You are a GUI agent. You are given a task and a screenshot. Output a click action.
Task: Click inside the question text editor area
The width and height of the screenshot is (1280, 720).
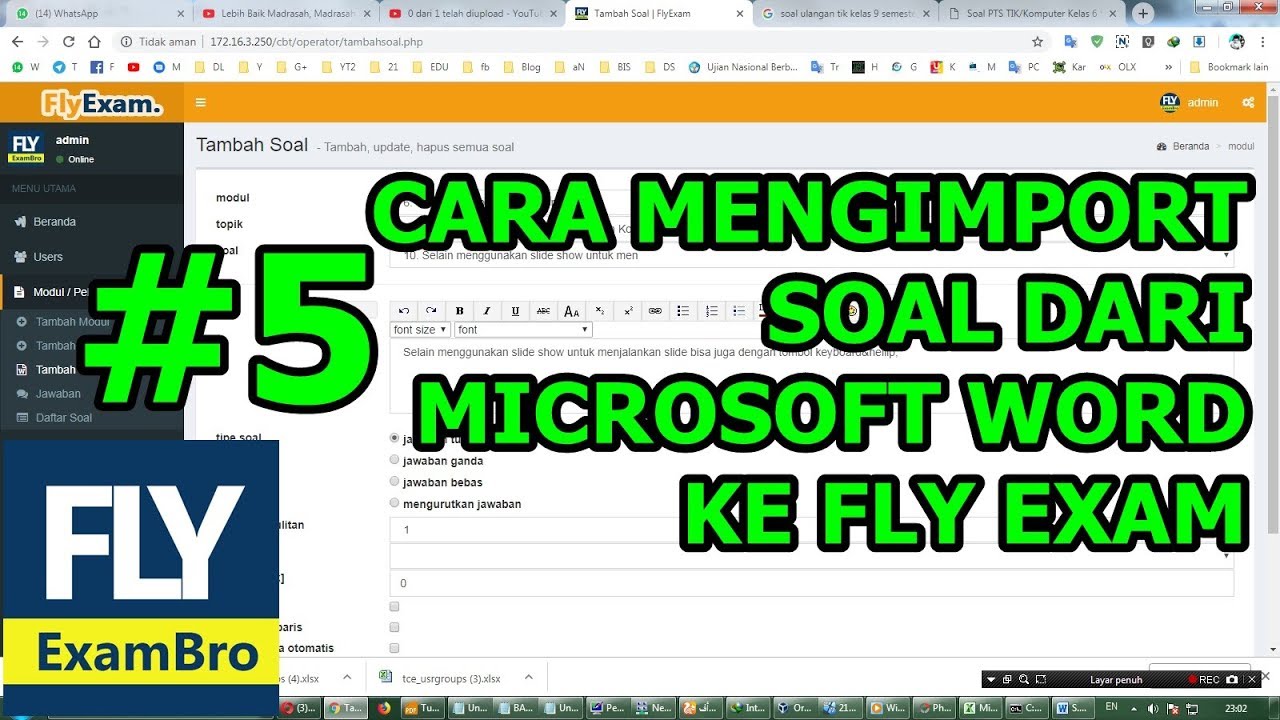click(811, 375)
